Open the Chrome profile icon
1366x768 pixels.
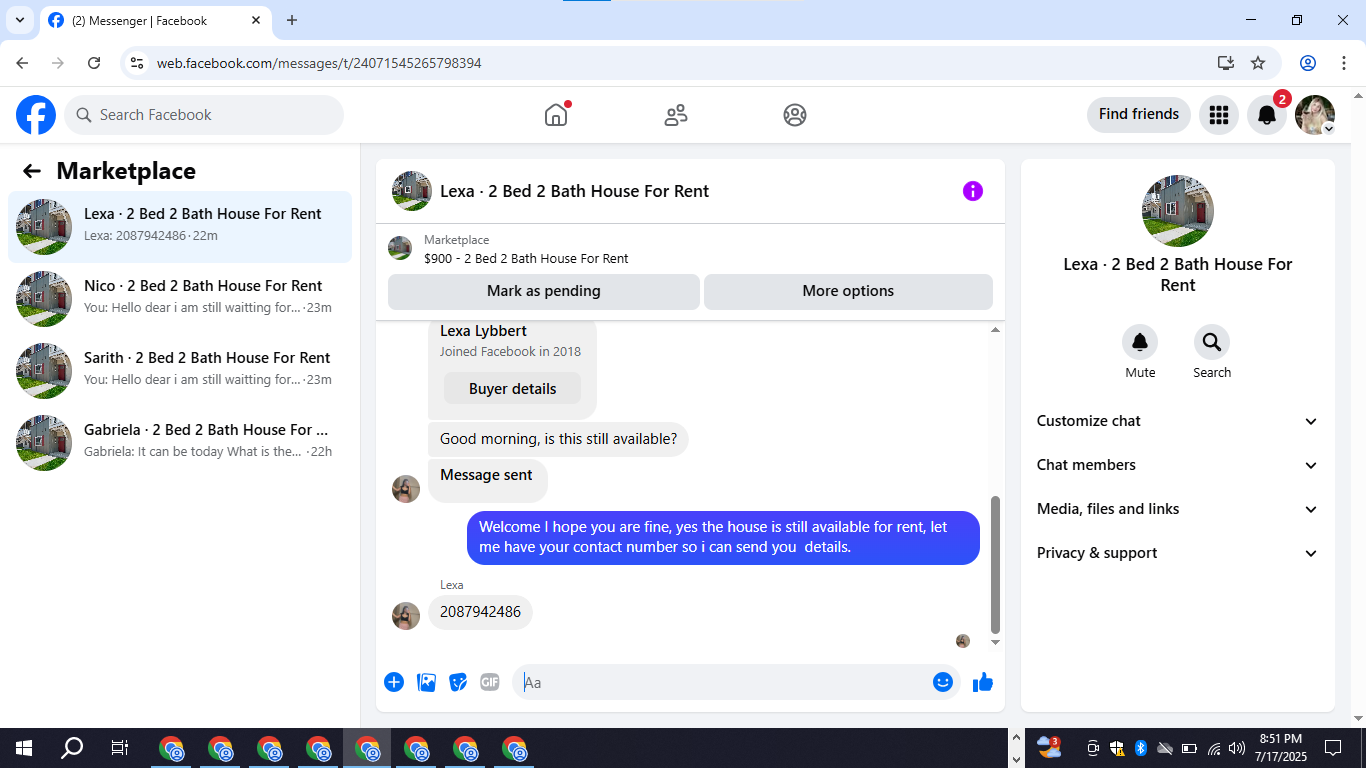1308,63
